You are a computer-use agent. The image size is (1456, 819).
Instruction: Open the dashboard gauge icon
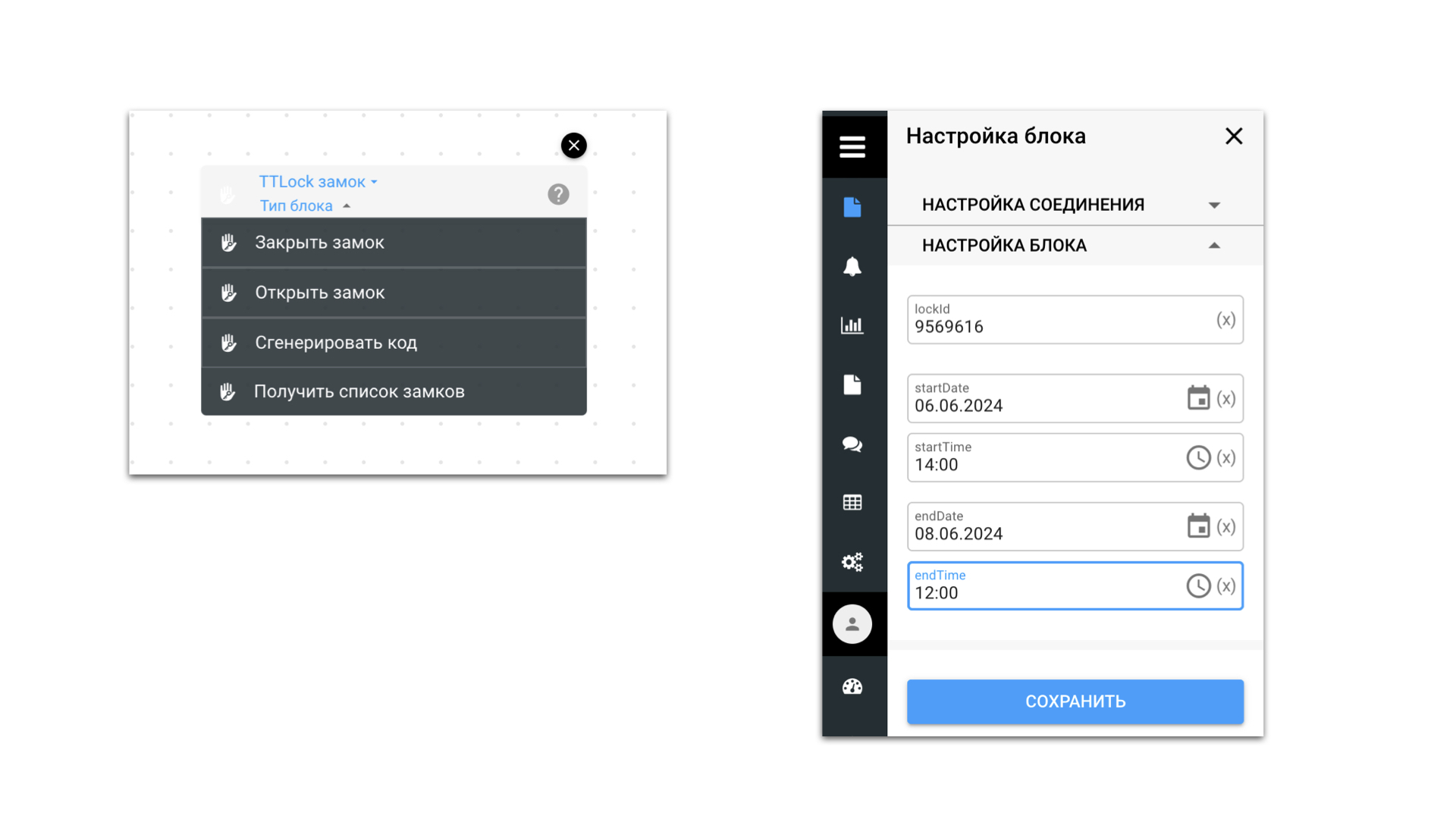coord(852,686)
